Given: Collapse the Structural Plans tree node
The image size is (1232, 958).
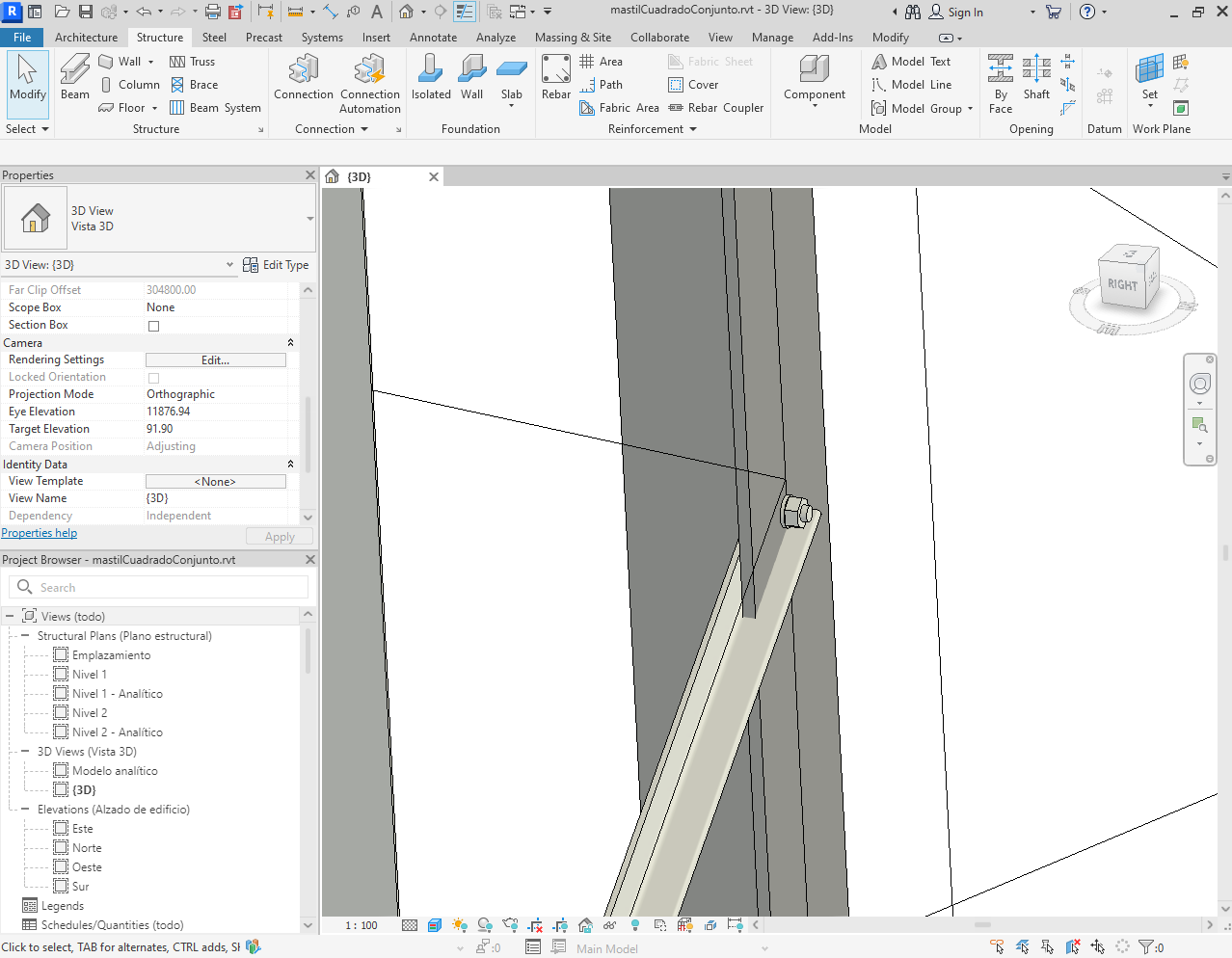Looking at the screenshot, I should [25, 636].
